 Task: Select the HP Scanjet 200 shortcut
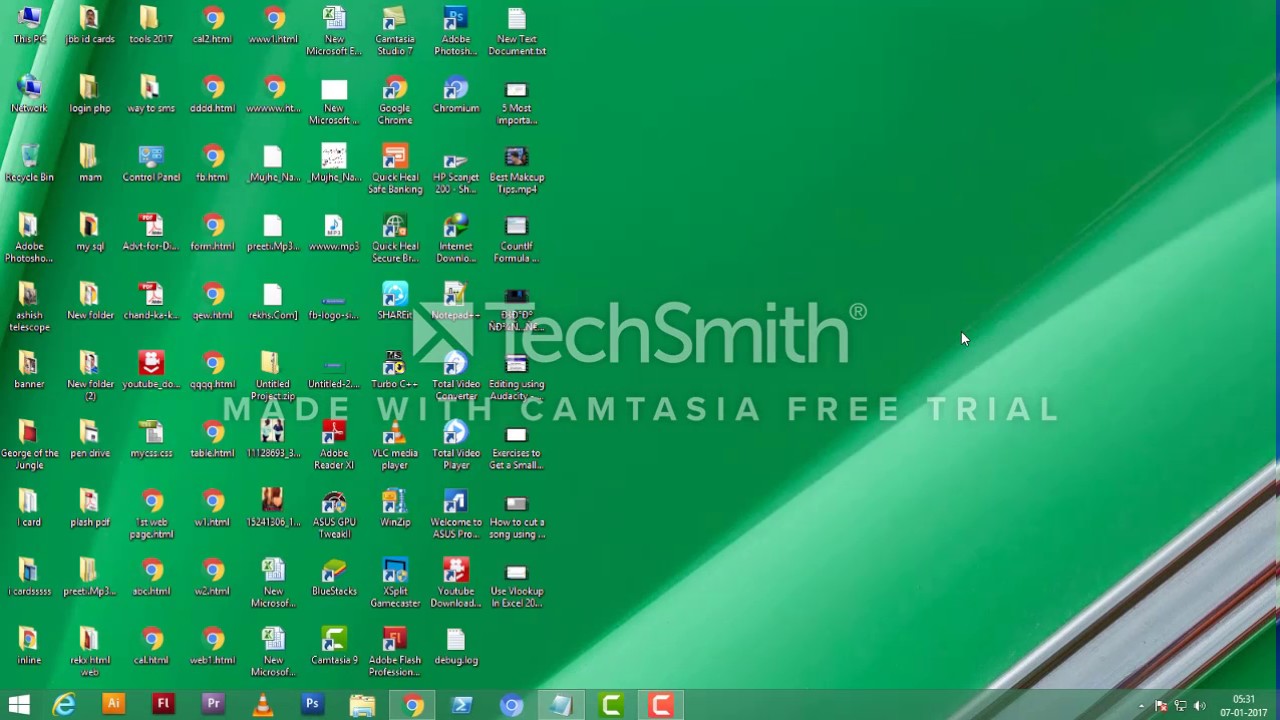coord(456,170)
